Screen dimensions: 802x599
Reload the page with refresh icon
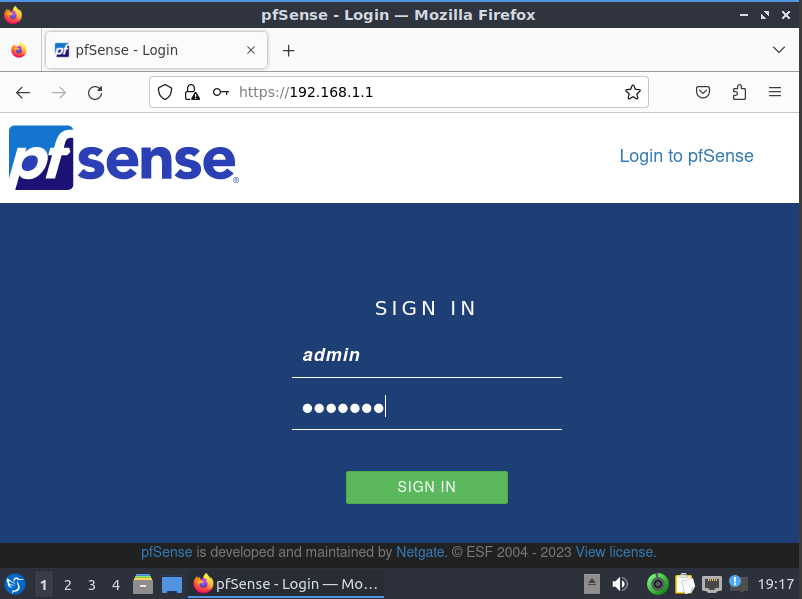(95, 93)
